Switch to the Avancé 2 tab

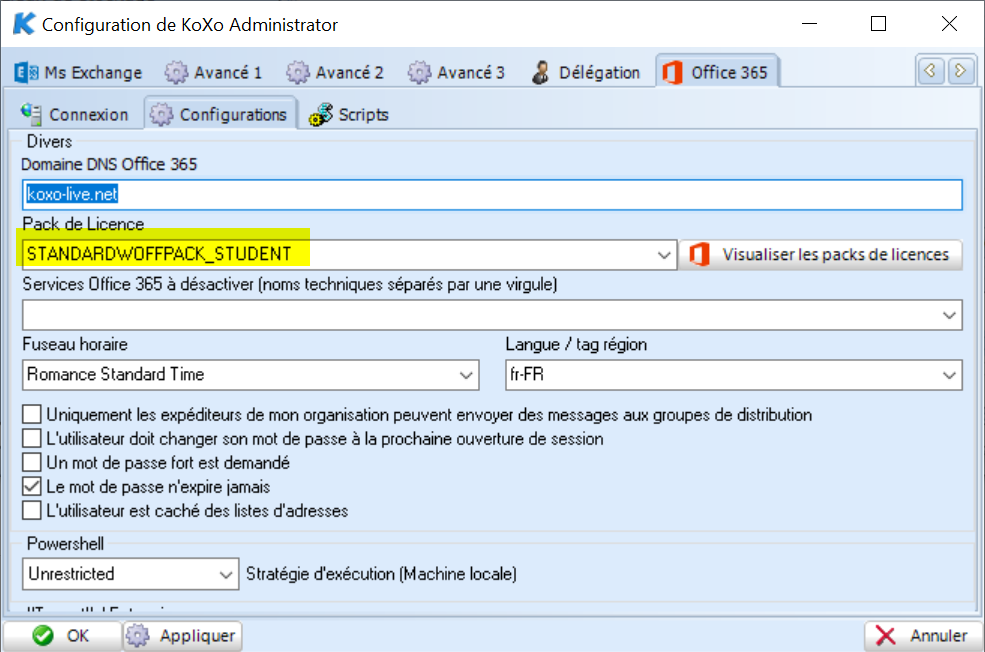(x=335, y=73)
